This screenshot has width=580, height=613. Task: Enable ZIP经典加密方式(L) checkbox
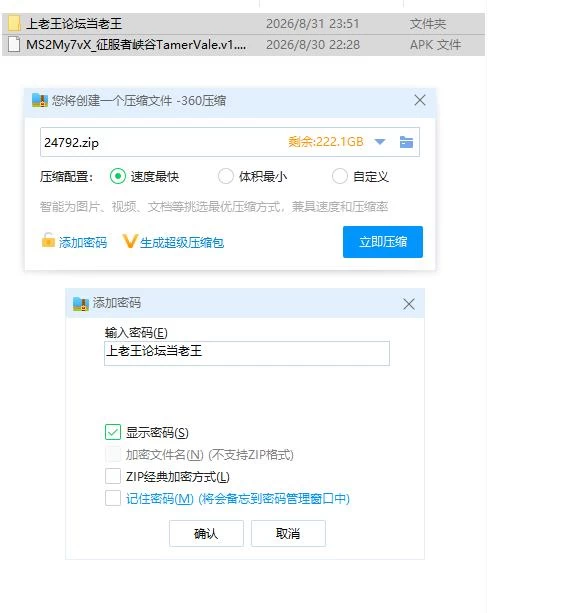(113, 476)
